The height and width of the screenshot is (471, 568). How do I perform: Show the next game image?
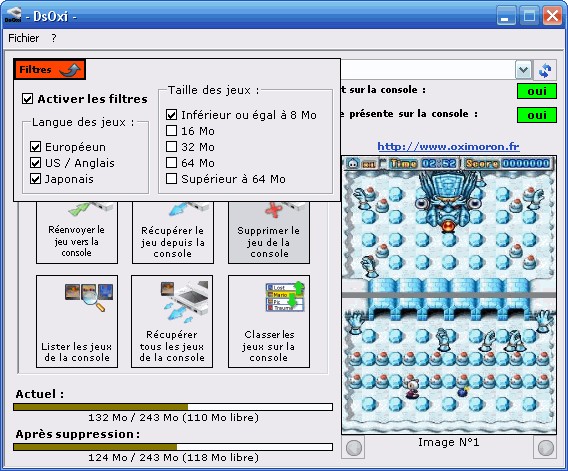[x=546, y=448]
